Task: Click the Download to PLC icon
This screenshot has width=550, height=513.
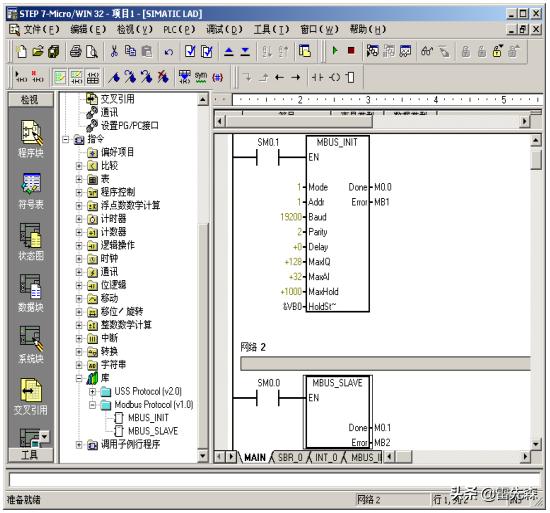Action: pos(246,52)
